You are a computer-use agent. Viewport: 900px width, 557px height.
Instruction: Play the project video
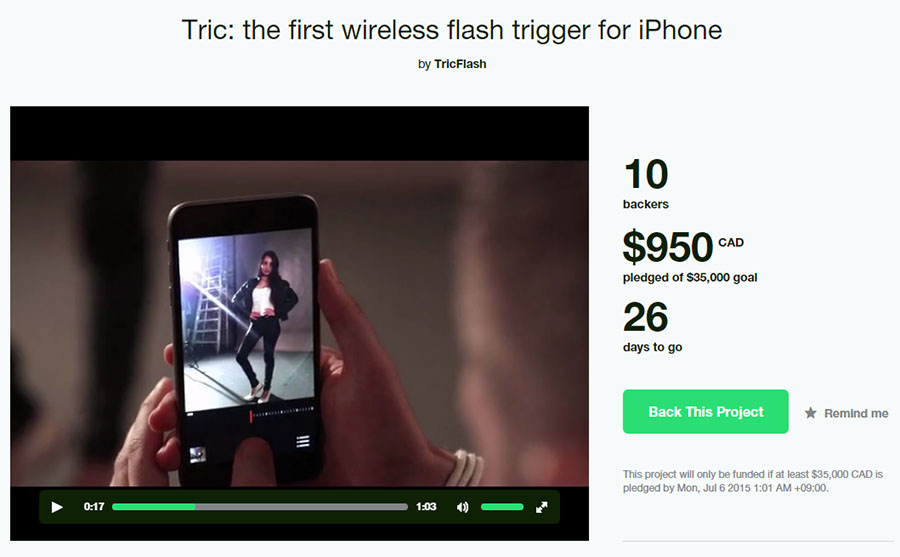(x=57, y=507)
